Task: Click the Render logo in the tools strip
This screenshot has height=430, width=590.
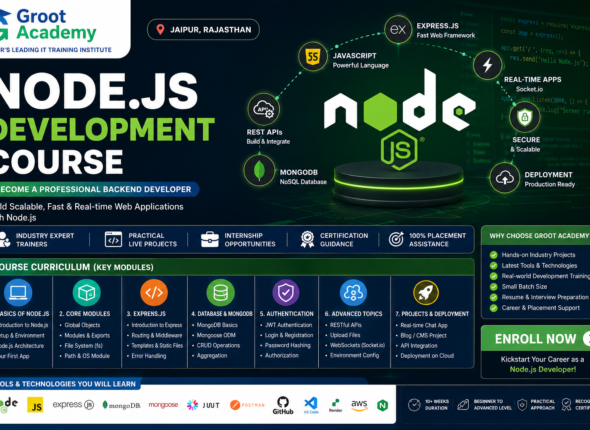Action: (x=335, y=405)
